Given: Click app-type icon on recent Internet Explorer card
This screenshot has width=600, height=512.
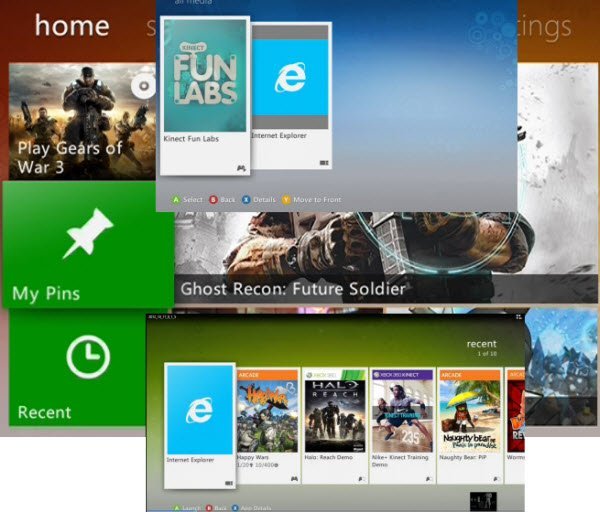Looking at the screenshot, I should [228, 483].
